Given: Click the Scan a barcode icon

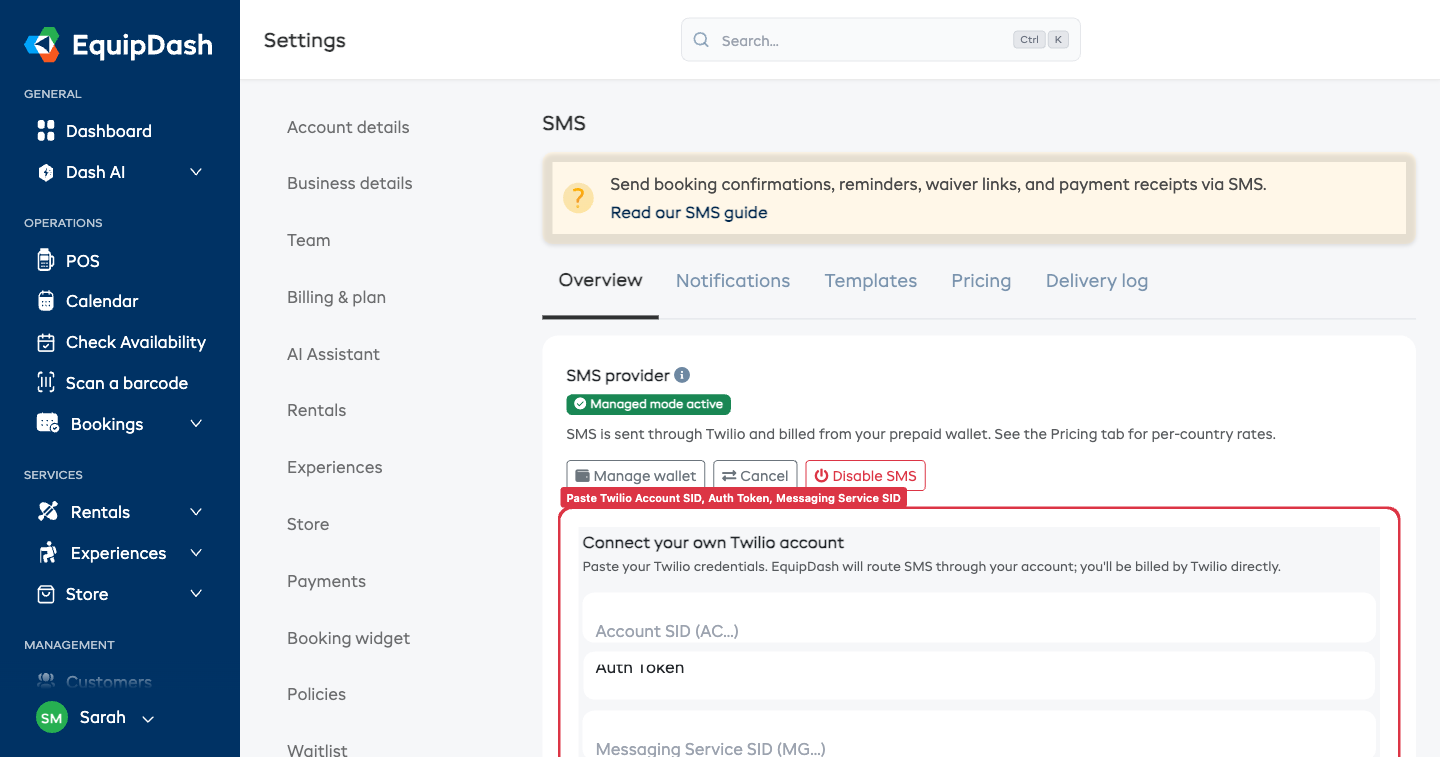Looking at the screenshot, I should [x=45, y=383].
